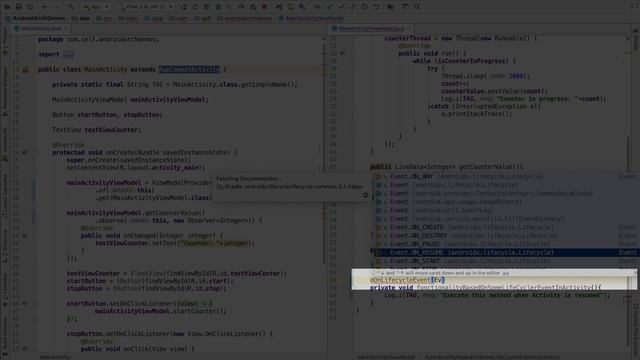
Task: Click MainActivity in left editor's bottom breadcrumb
Action: [55, 357]
